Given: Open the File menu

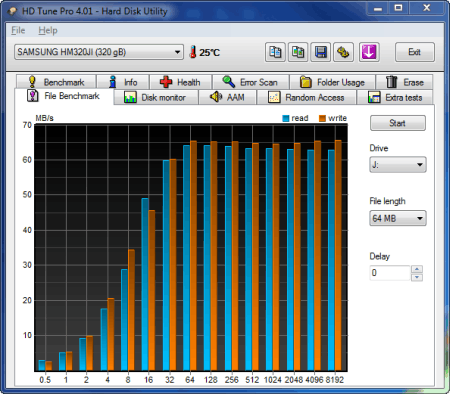Looking at the screenshot, I should coord(18,30).
